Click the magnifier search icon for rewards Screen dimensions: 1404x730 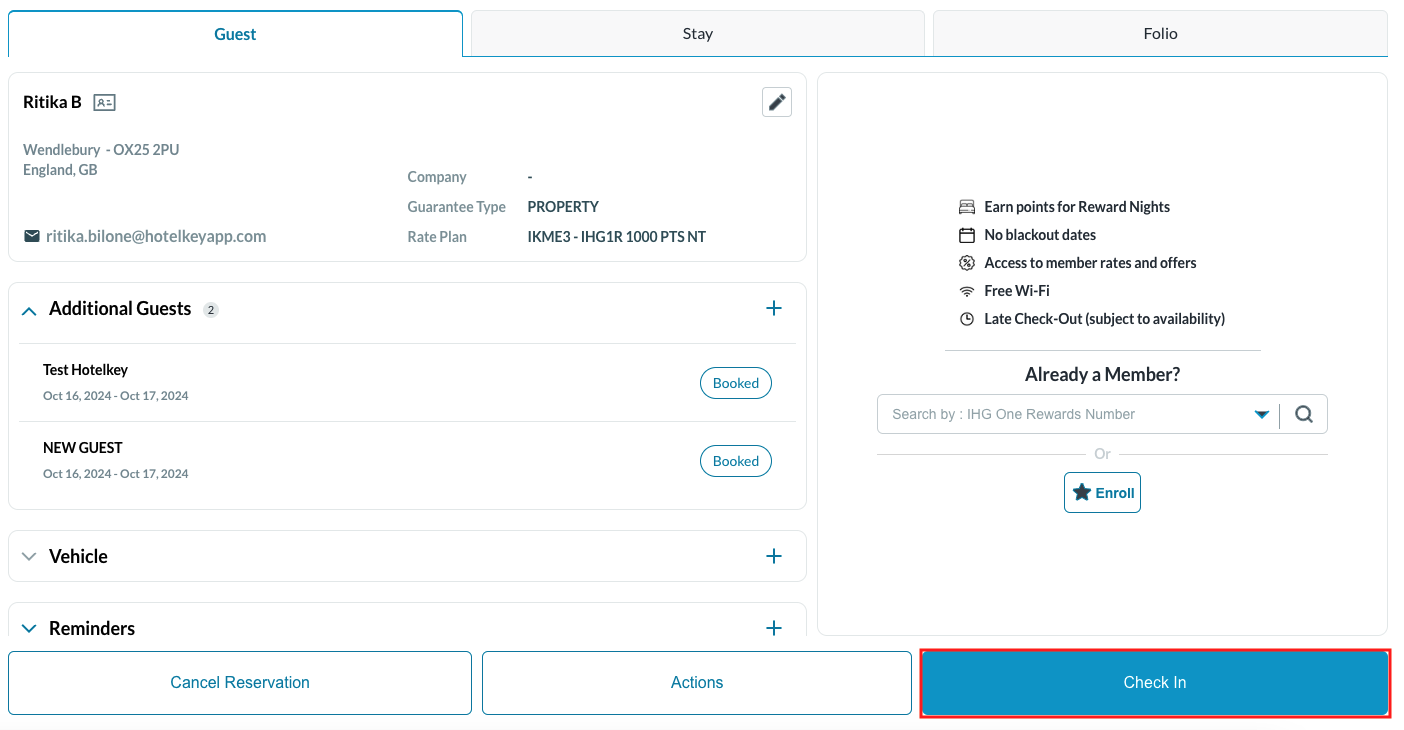(1303, 414)
